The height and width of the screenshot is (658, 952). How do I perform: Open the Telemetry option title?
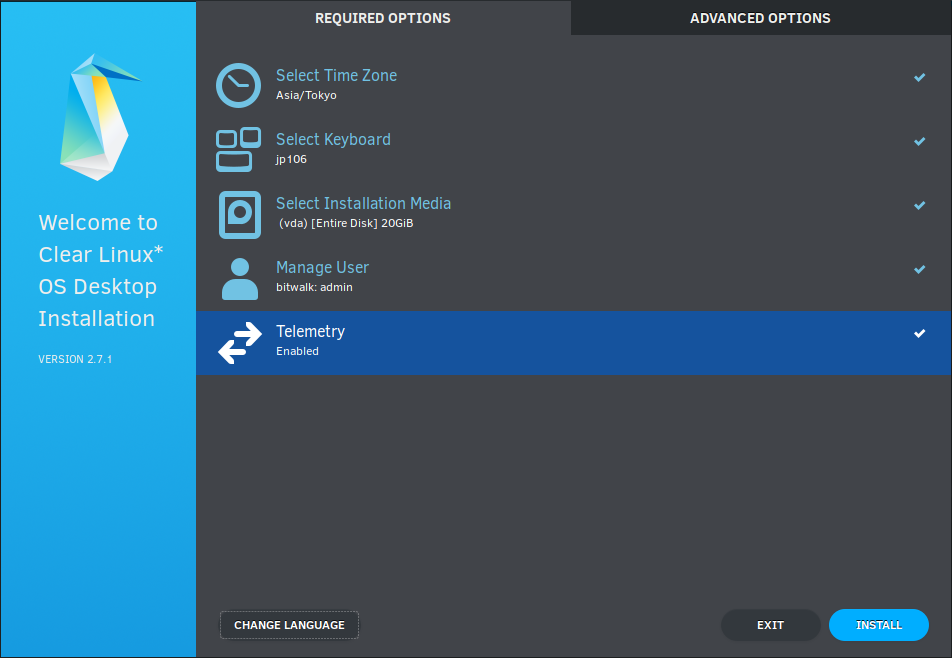[310, 331]
